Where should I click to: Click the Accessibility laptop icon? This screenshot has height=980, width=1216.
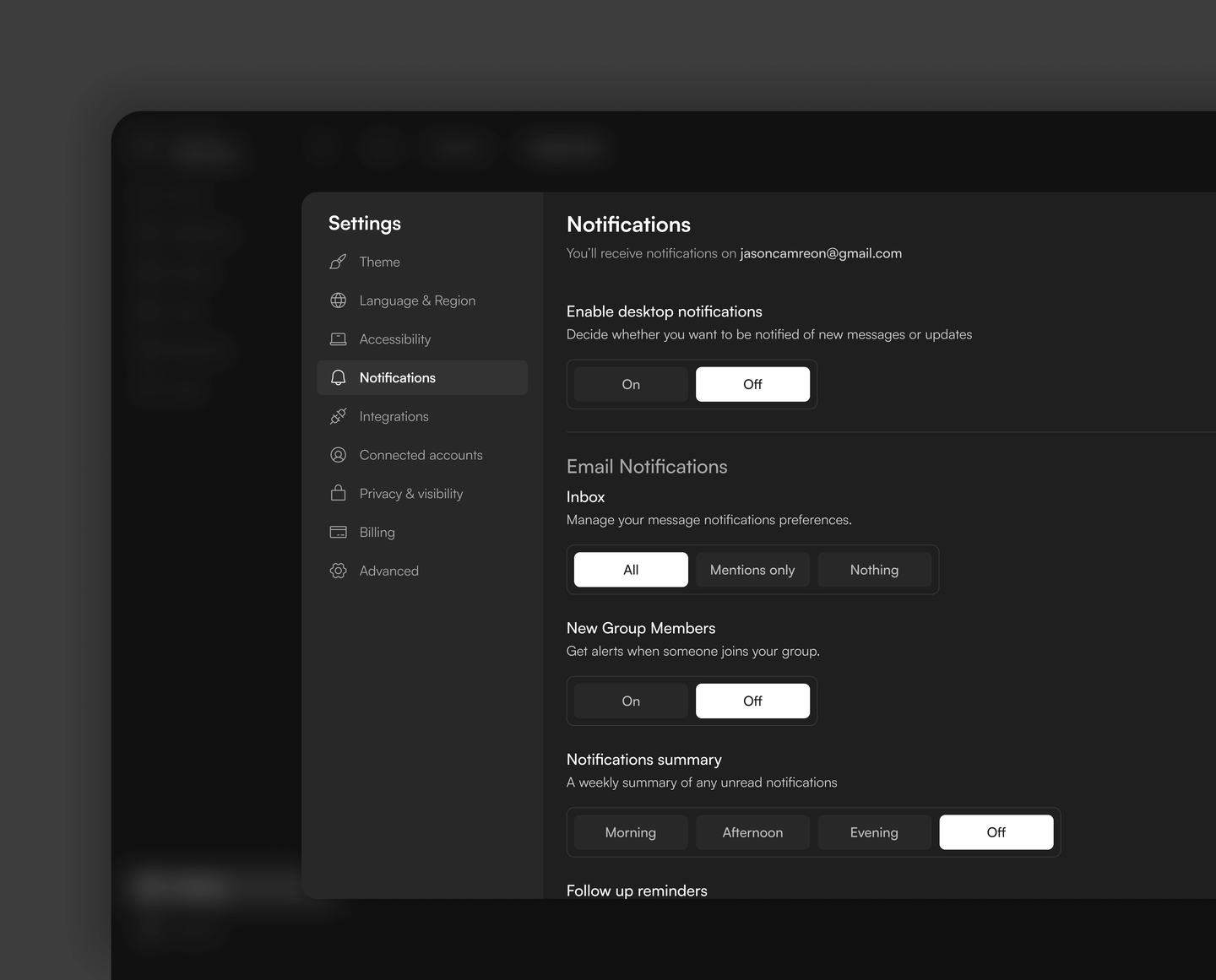coord(338,339)
